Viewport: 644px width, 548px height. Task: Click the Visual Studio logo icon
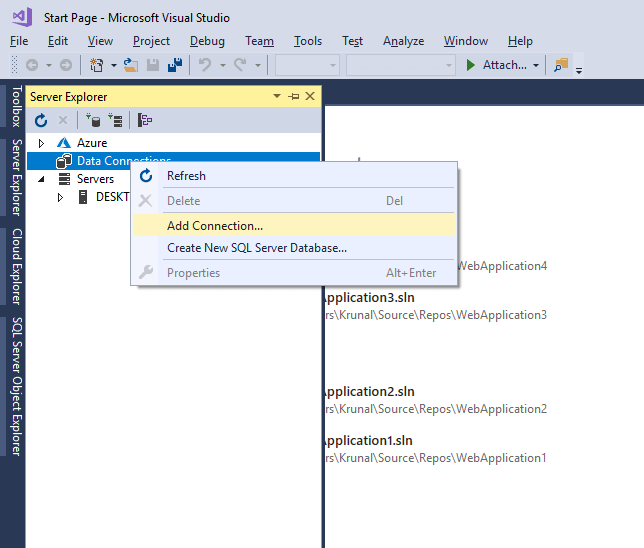pos(22,17)
